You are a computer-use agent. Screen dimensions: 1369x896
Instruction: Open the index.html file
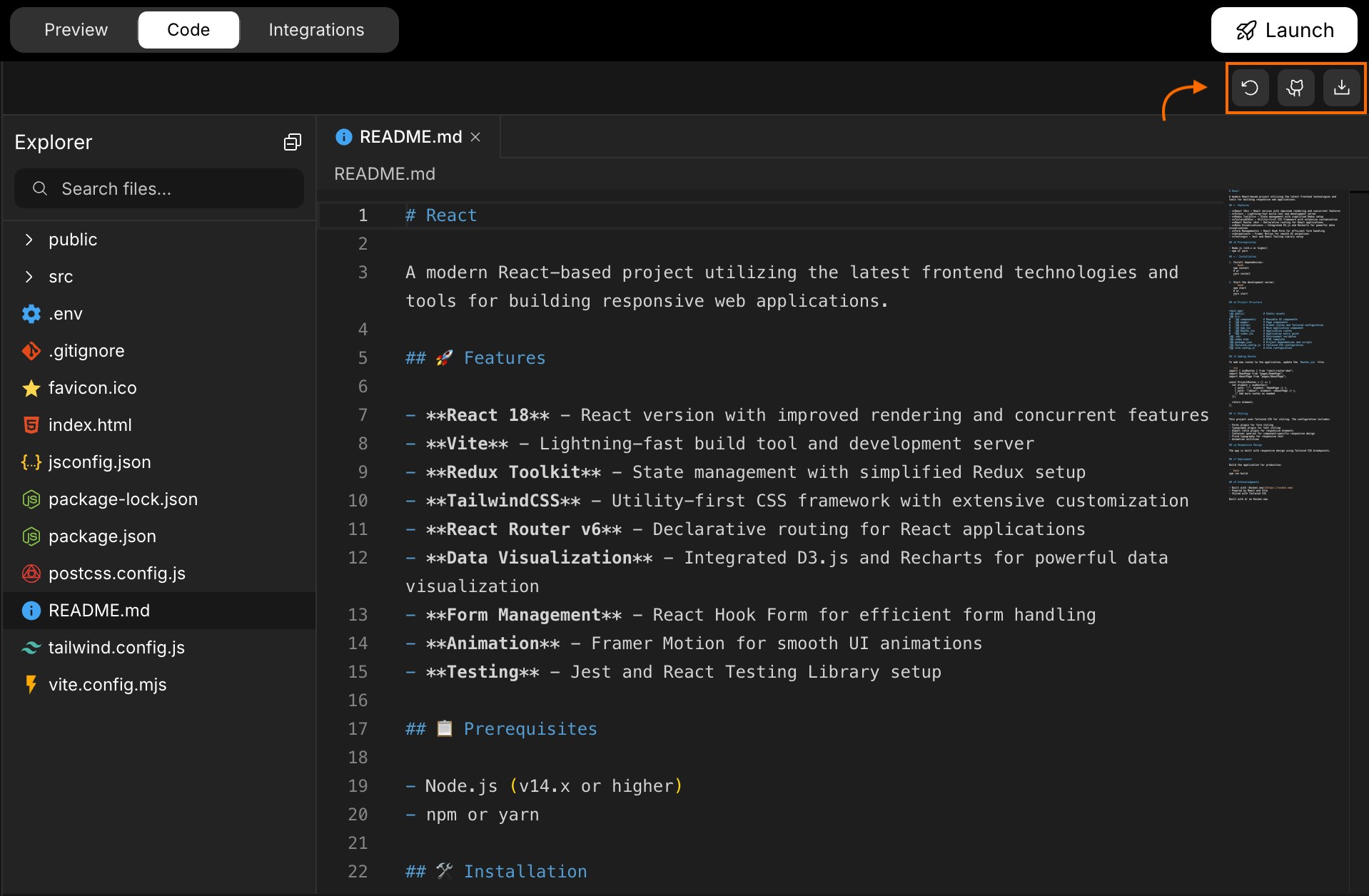point(90,425)
